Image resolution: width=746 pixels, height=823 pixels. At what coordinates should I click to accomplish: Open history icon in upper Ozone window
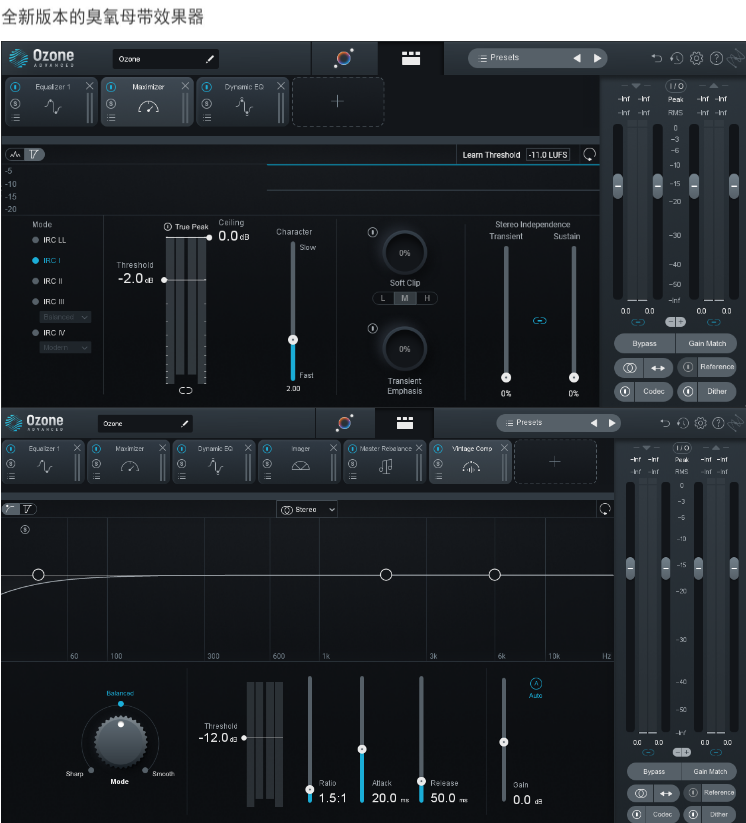(676, 58)
